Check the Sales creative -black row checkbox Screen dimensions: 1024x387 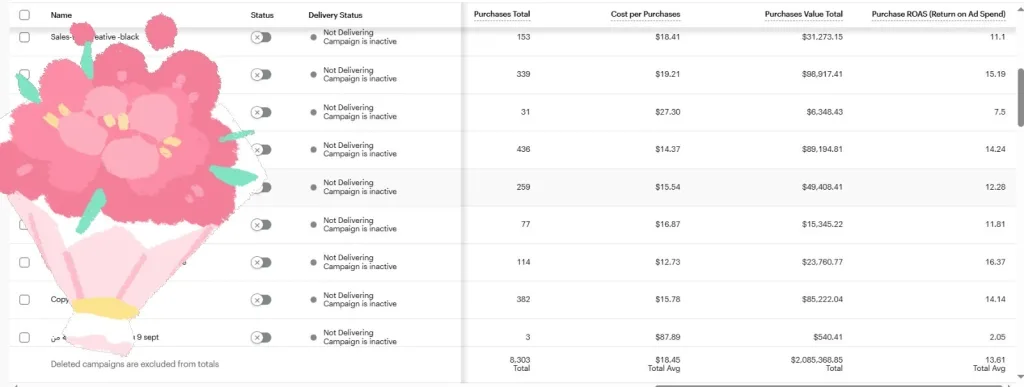[x=24, y=37]
